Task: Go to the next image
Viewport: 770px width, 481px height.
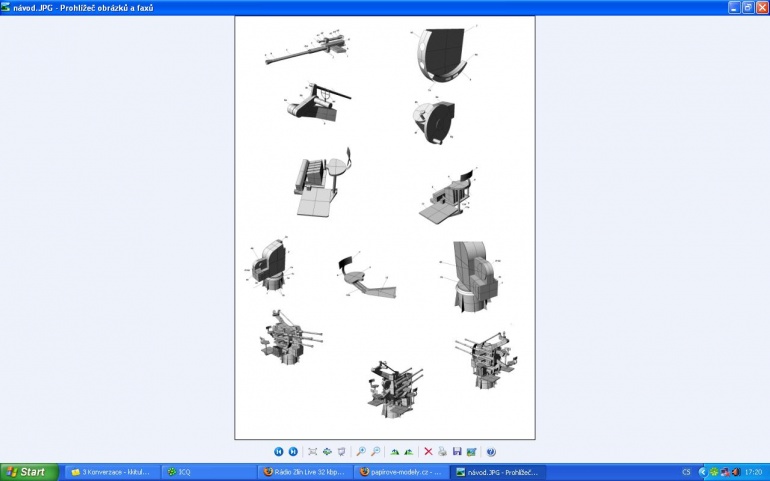Action: 293,452
